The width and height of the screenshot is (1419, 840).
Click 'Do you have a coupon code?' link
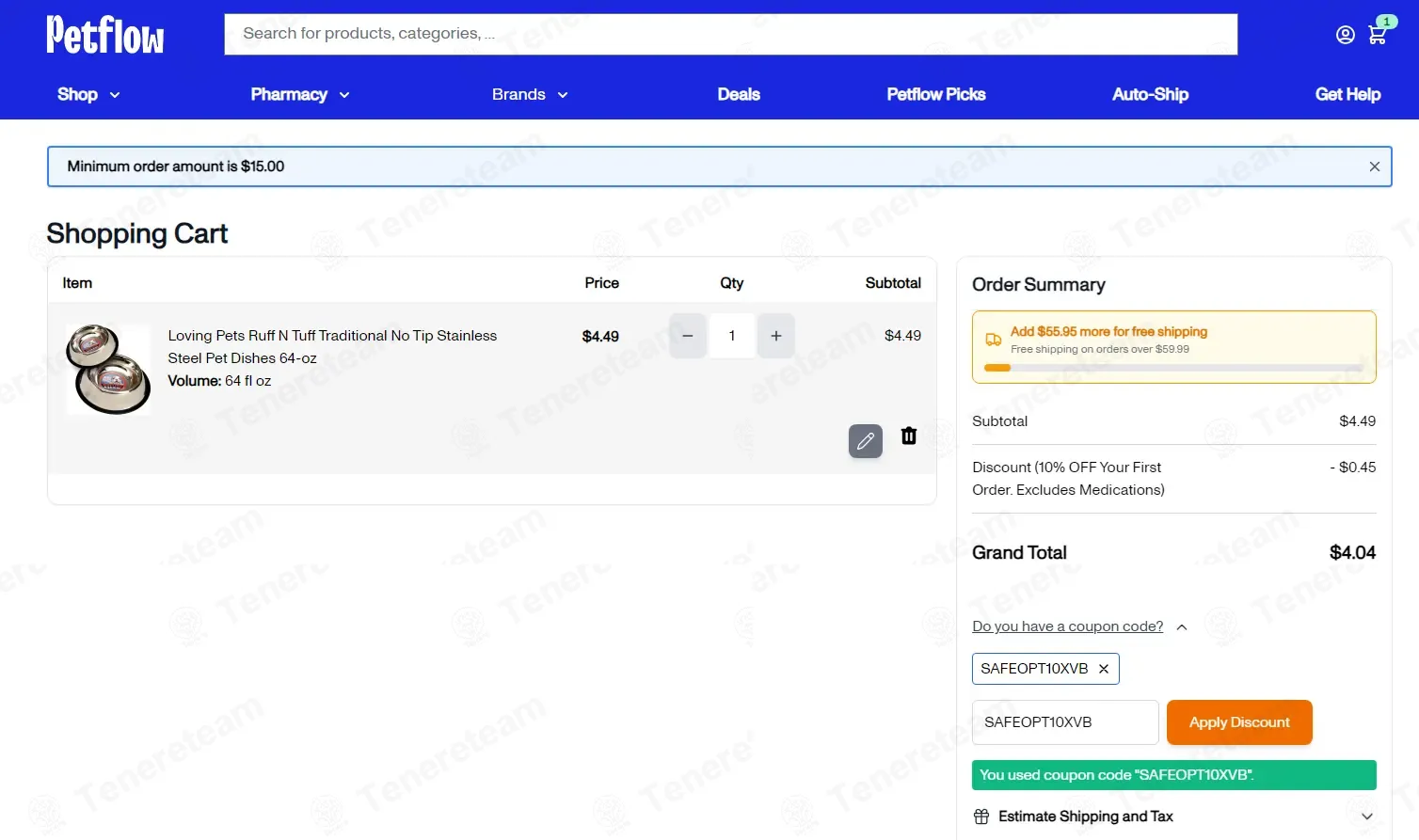pyautogui.click(x=1067, y=626)
